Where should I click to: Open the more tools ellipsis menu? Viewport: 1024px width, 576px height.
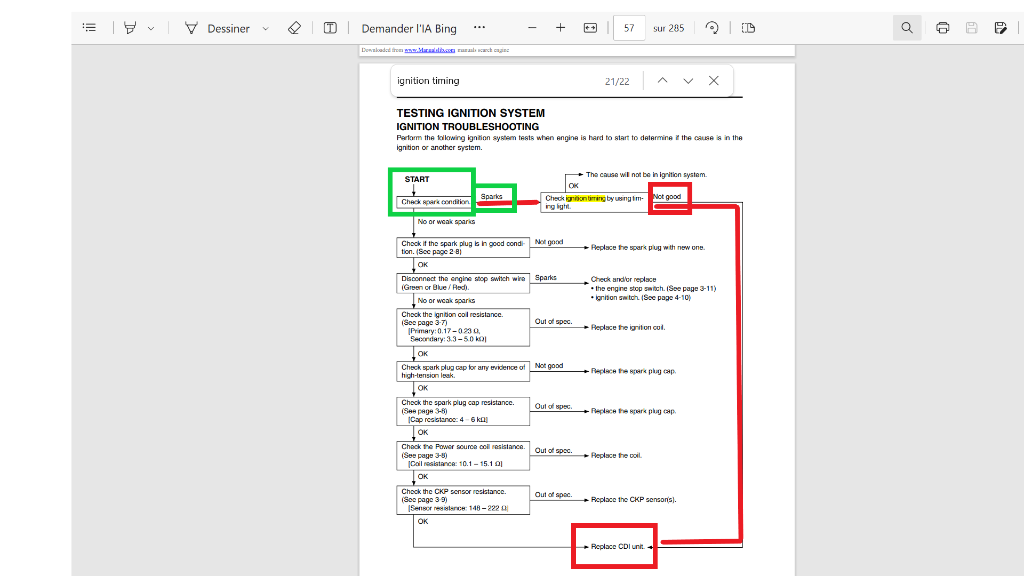pos(479,28)
